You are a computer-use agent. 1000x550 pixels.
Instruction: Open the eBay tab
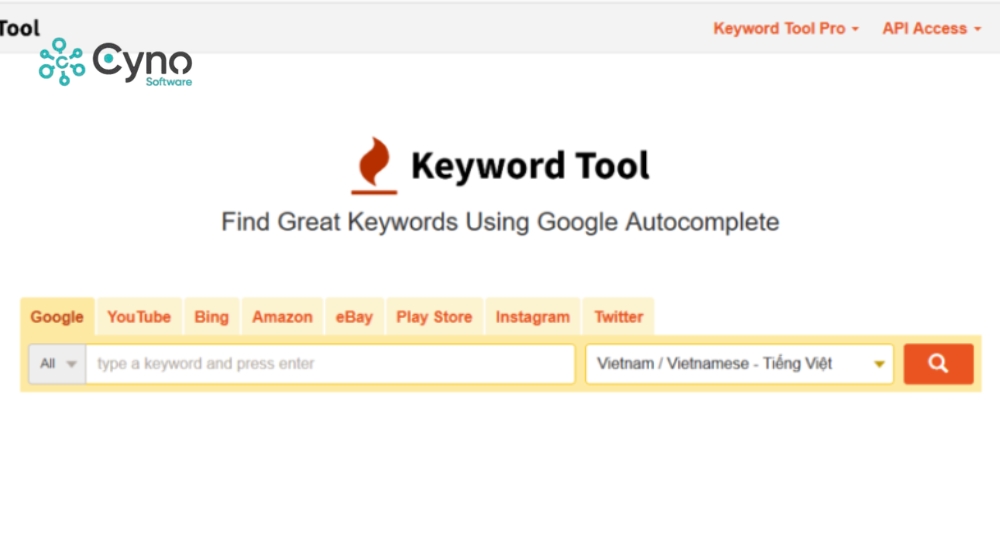tap(354, 317)
